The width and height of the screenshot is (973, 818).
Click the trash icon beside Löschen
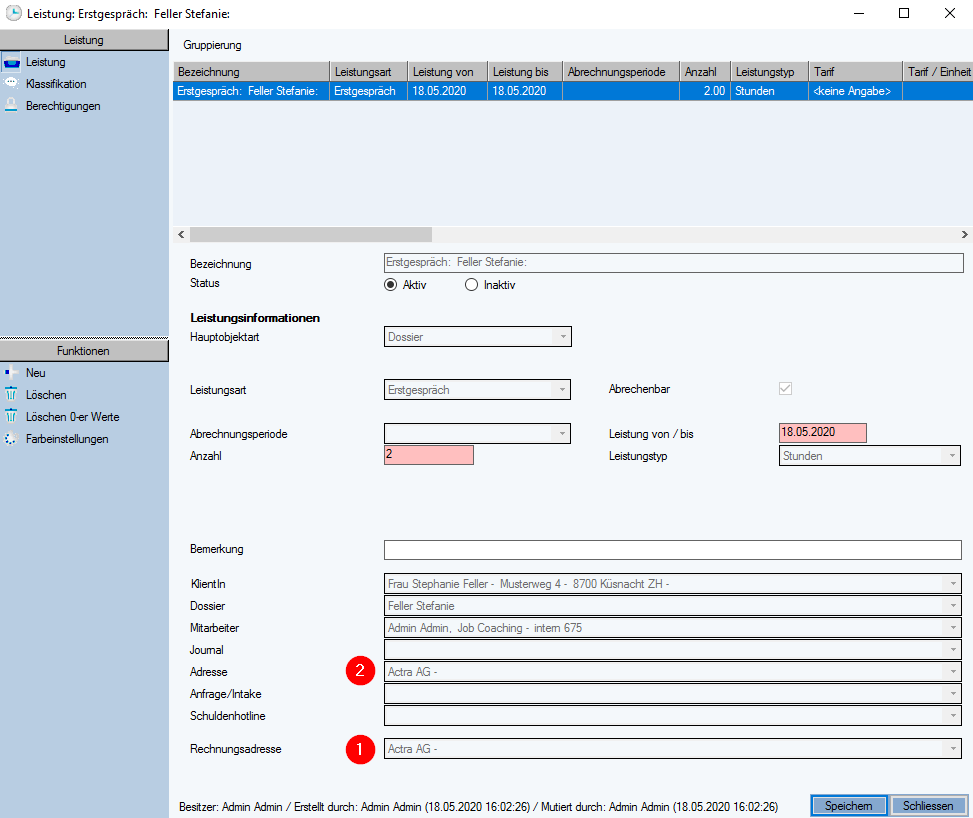pyautogui.click(x=11, y=395)
